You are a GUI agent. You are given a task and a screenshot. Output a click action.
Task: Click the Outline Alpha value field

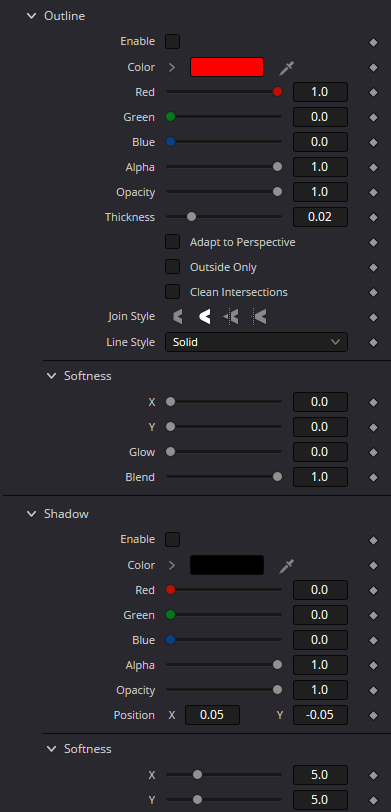click(x=320, y=167)
